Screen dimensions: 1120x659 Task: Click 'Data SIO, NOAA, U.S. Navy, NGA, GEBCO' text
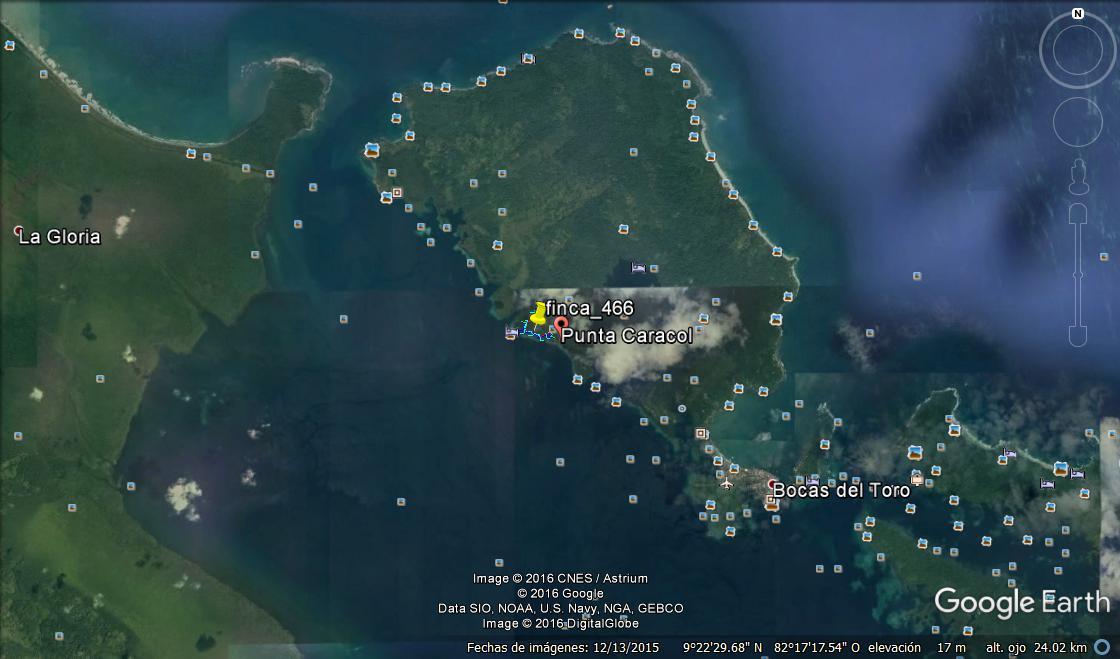pyautogui.click(x=561, y=608)
